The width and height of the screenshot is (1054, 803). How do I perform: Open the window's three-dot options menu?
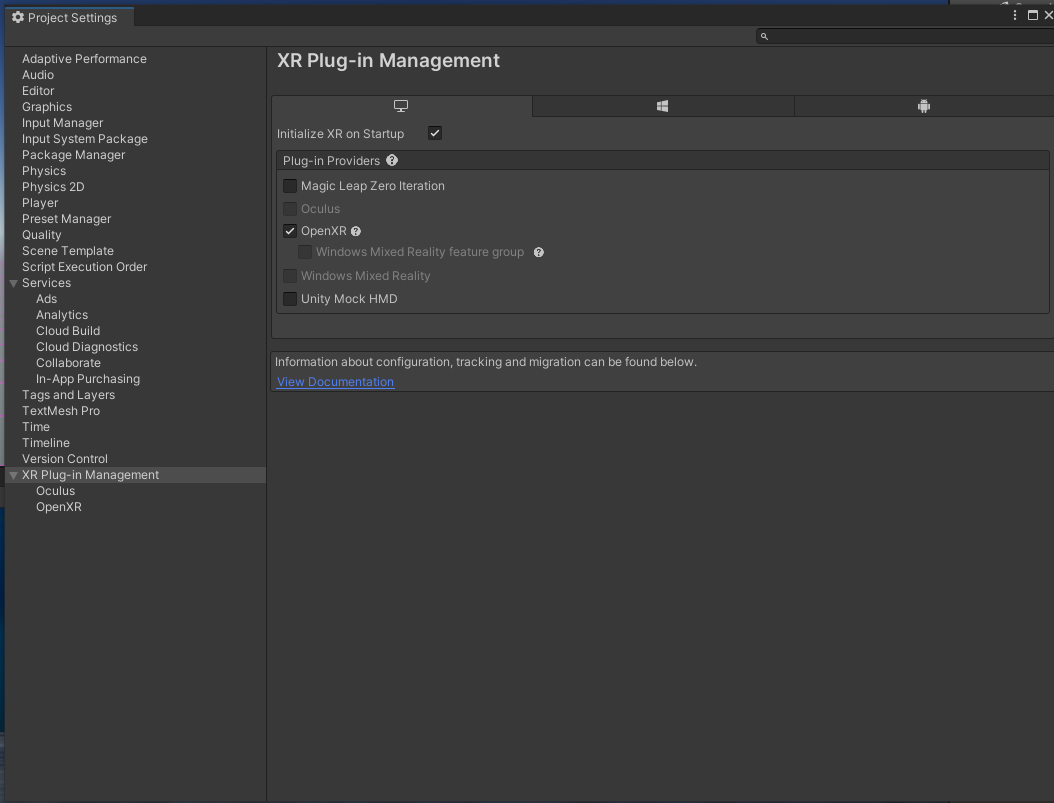tap(1015, 15)
